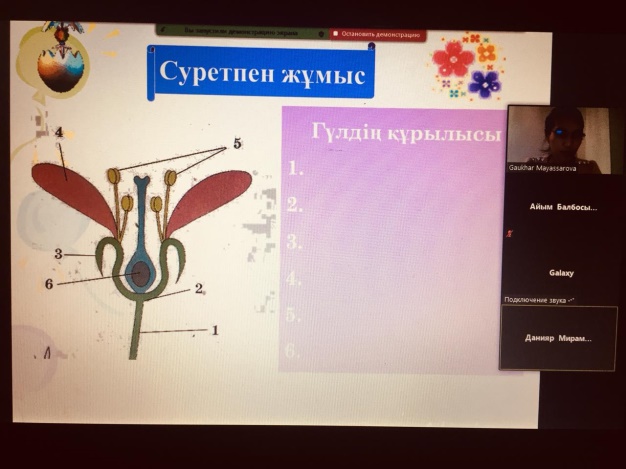Viewport: 626px width, 469px height.
Task: Click list number 3. in the purple panel
Action: [x=294, y=241]
